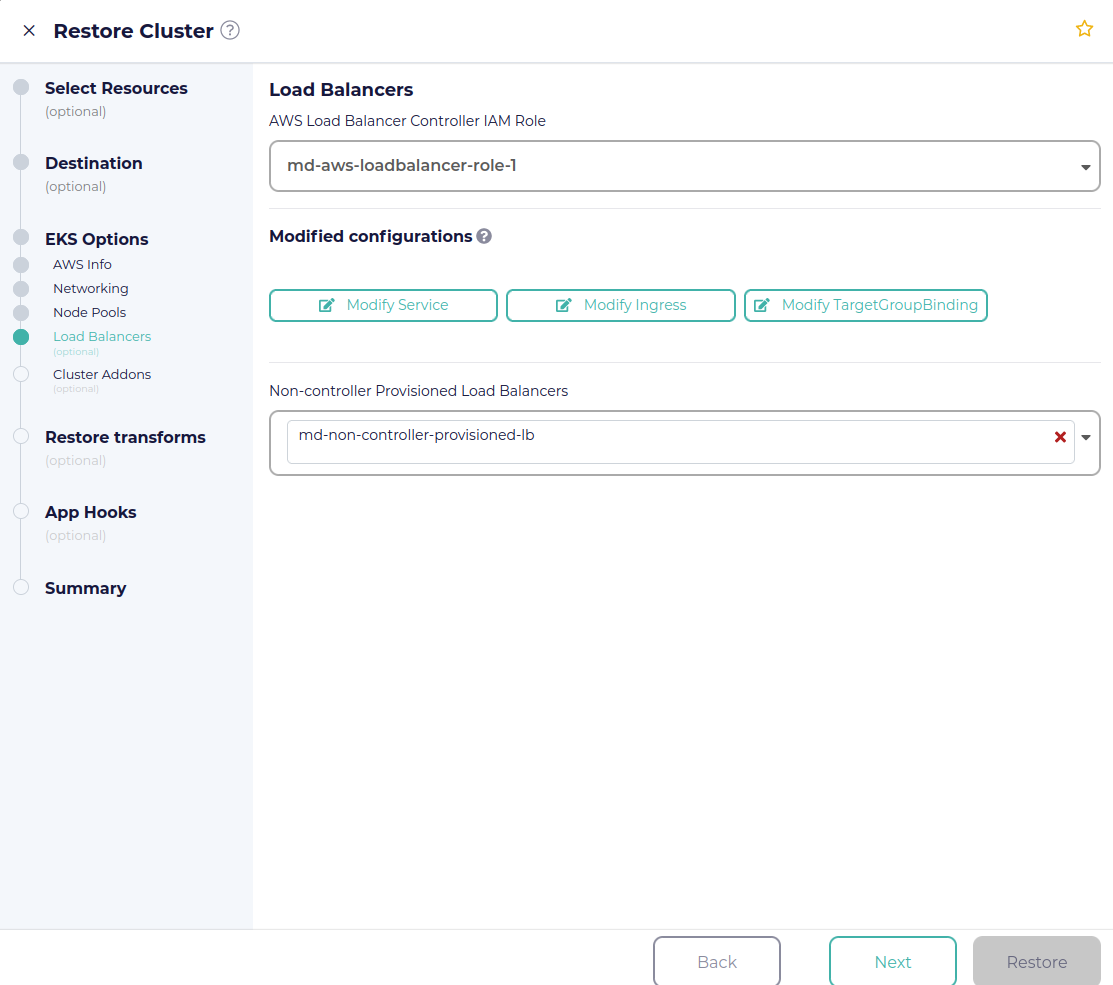
Task: Open help via the Restore Cluster question mark
Action: (x=229, y=30)
